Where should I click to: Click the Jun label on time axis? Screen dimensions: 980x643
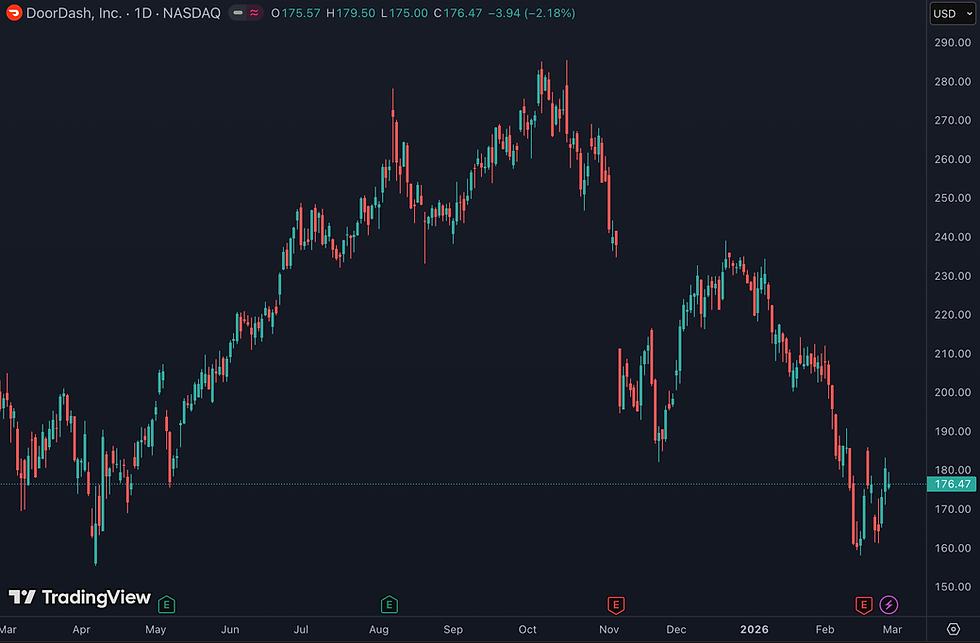pos(230,629)
